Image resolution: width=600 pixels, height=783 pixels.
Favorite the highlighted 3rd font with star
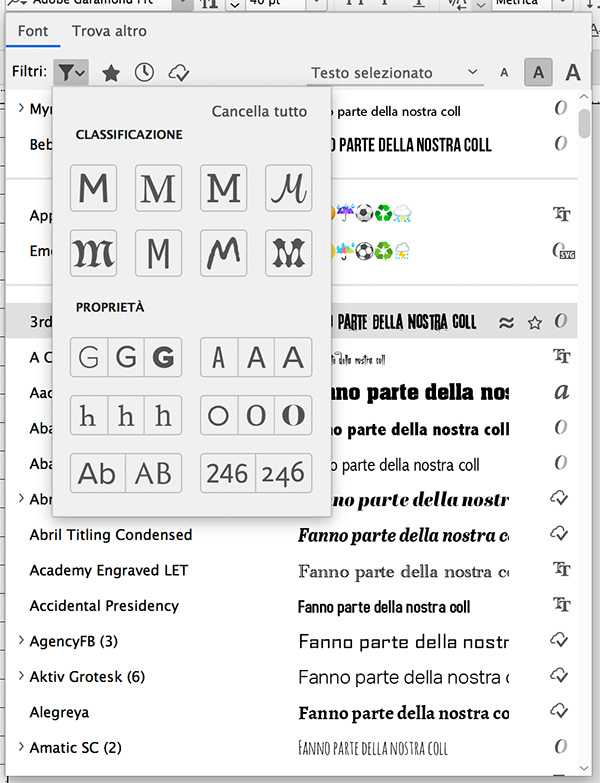pyautogui.click(x=535, y=323)
